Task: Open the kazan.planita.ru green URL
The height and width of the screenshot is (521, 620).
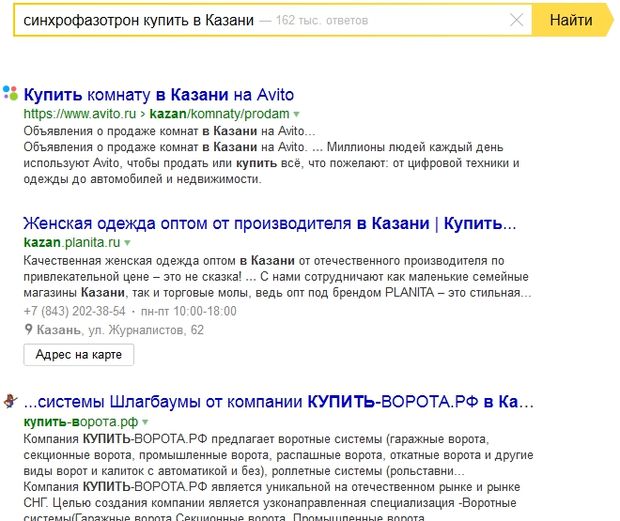Action: [x=72, y=242]
